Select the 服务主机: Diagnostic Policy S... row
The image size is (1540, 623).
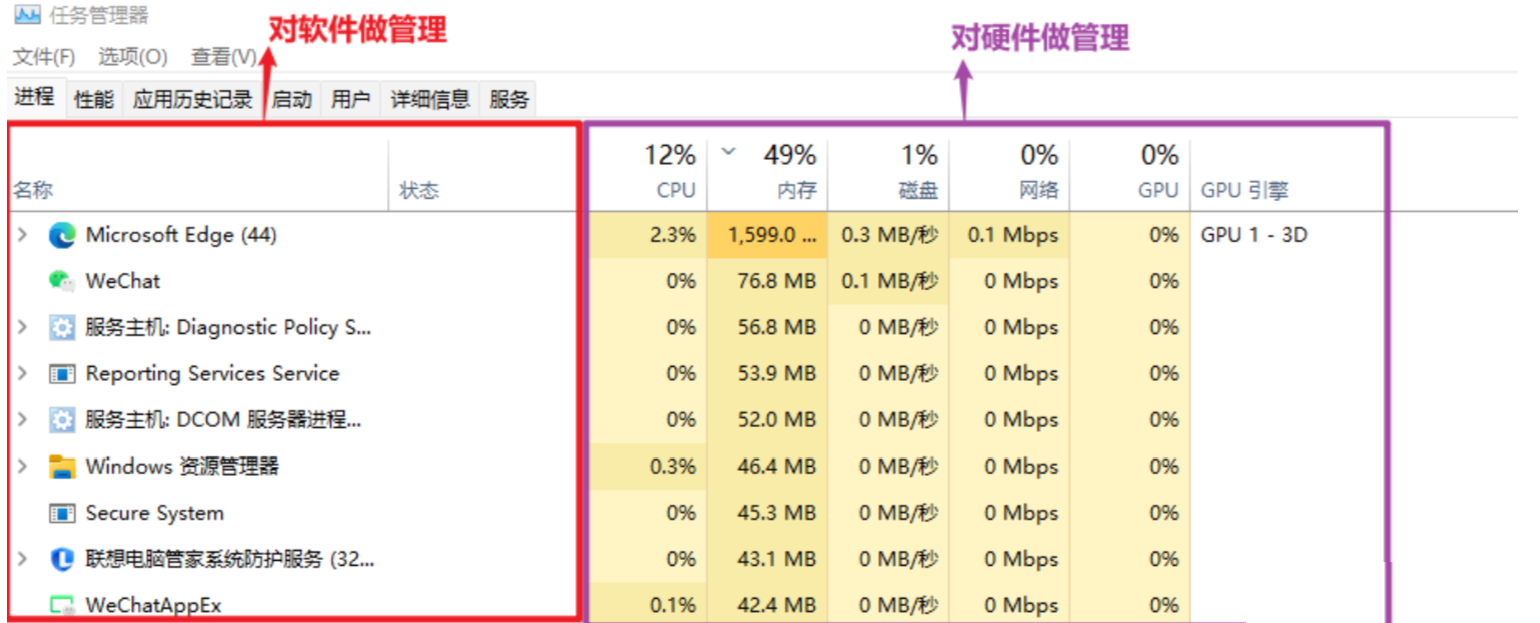[228, 327]
